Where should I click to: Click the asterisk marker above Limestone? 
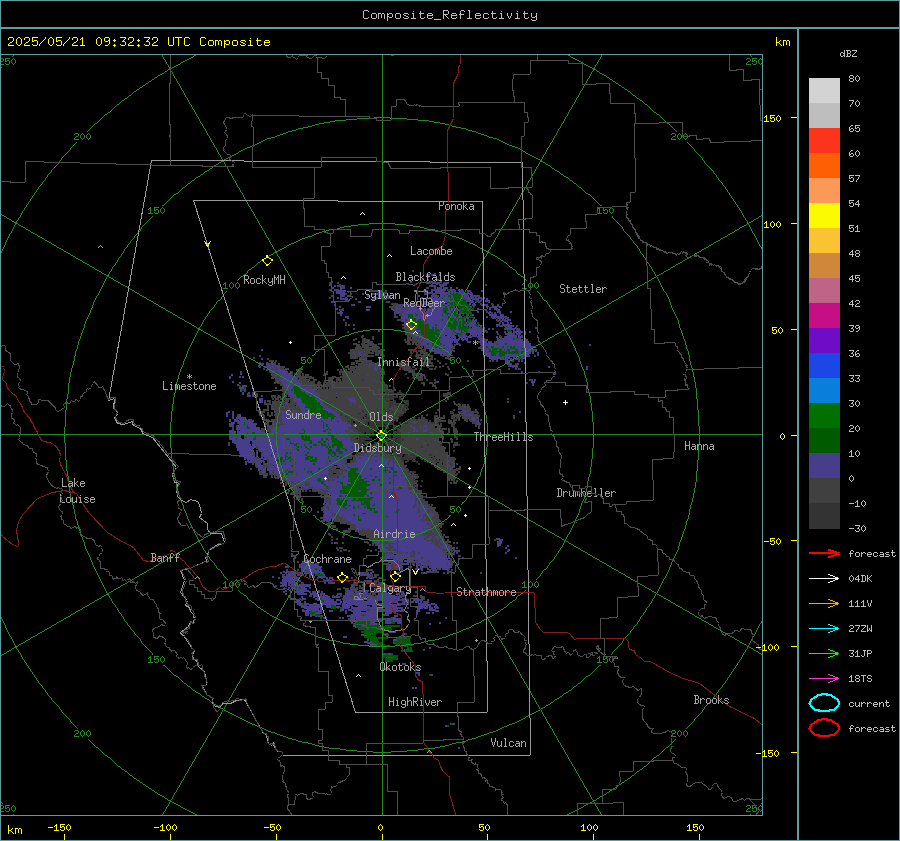tap(189, 377)
